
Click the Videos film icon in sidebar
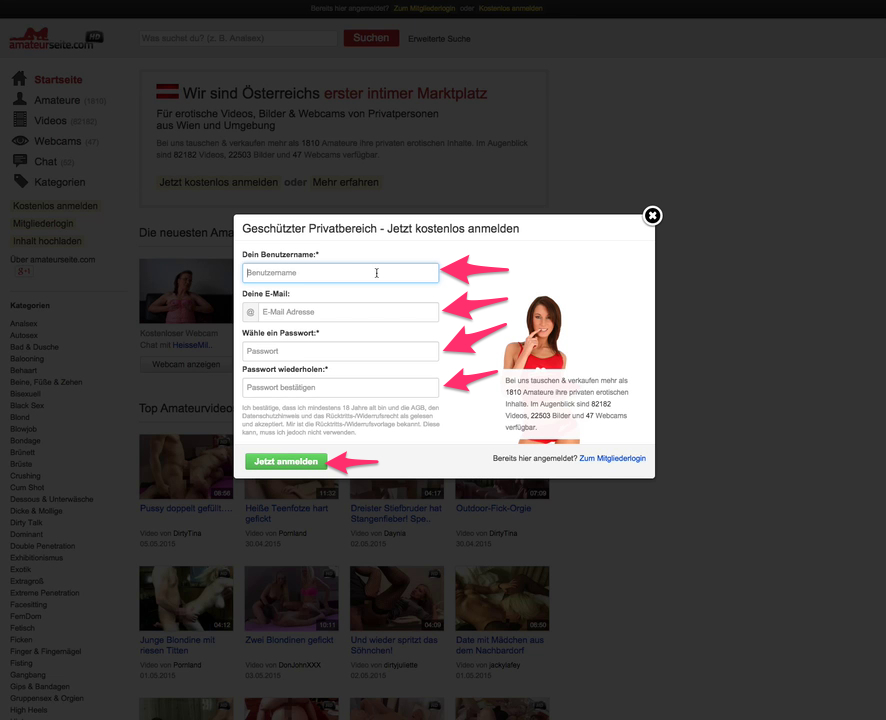(19, 120)
